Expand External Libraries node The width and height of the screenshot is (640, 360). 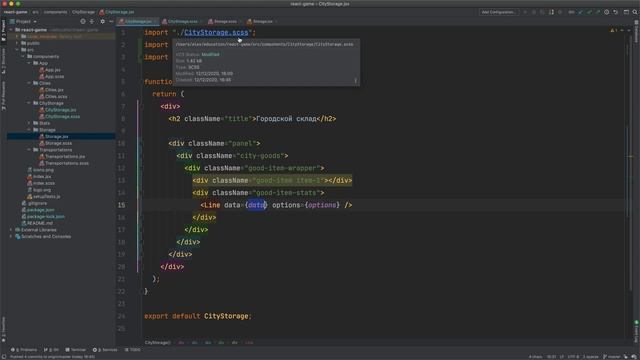point(11,230)
